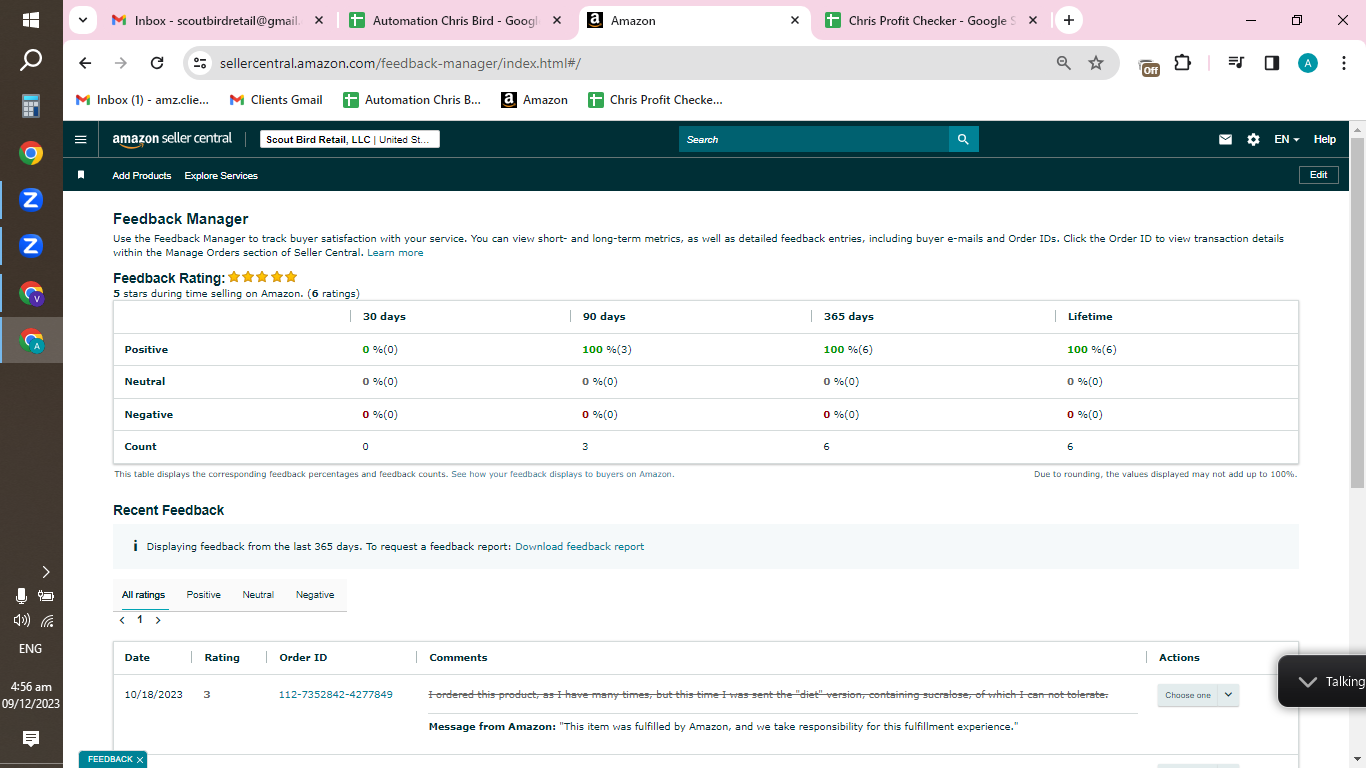The width and height of the screenshot is (1366, 768).
Task: Open Seller Central messages envelope icon
Action: [x=1225, y=140]
